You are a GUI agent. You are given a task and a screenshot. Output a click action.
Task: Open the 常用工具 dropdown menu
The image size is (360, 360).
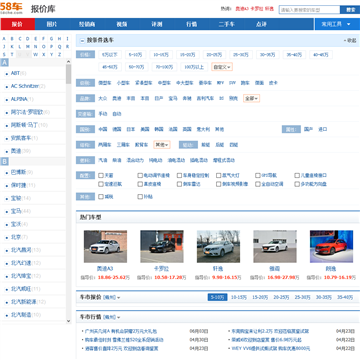336,24
